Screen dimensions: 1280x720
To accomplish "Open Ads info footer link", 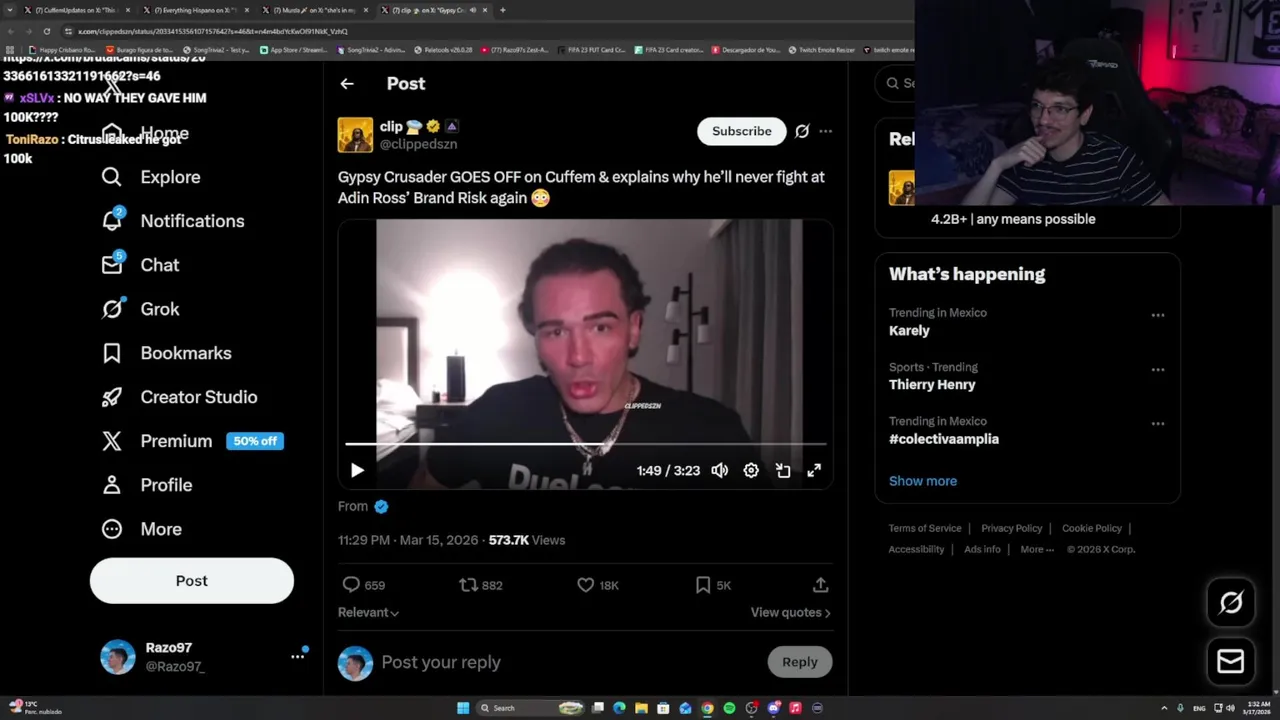I will tap(982, 549).
